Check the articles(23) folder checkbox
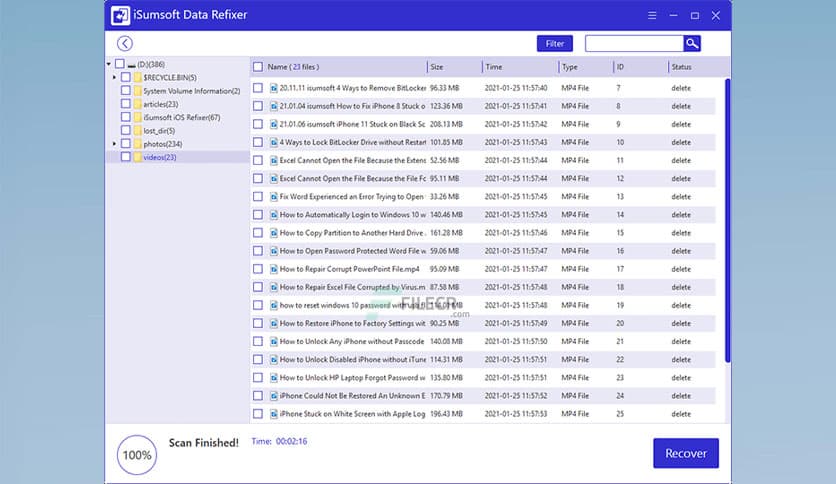 [126, 104]
